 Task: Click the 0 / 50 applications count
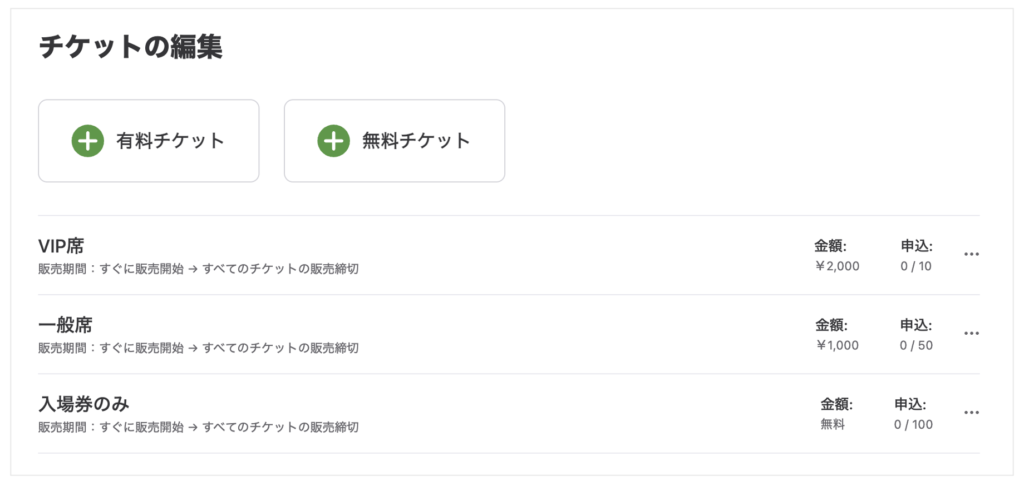pos(916,346)
